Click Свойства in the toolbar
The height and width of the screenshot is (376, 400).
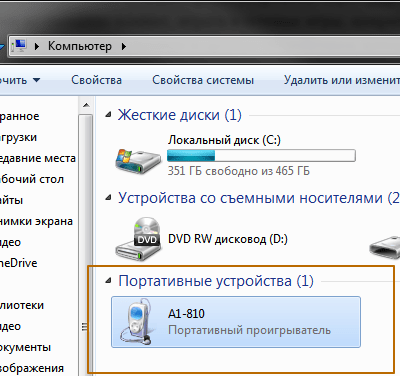96,80
